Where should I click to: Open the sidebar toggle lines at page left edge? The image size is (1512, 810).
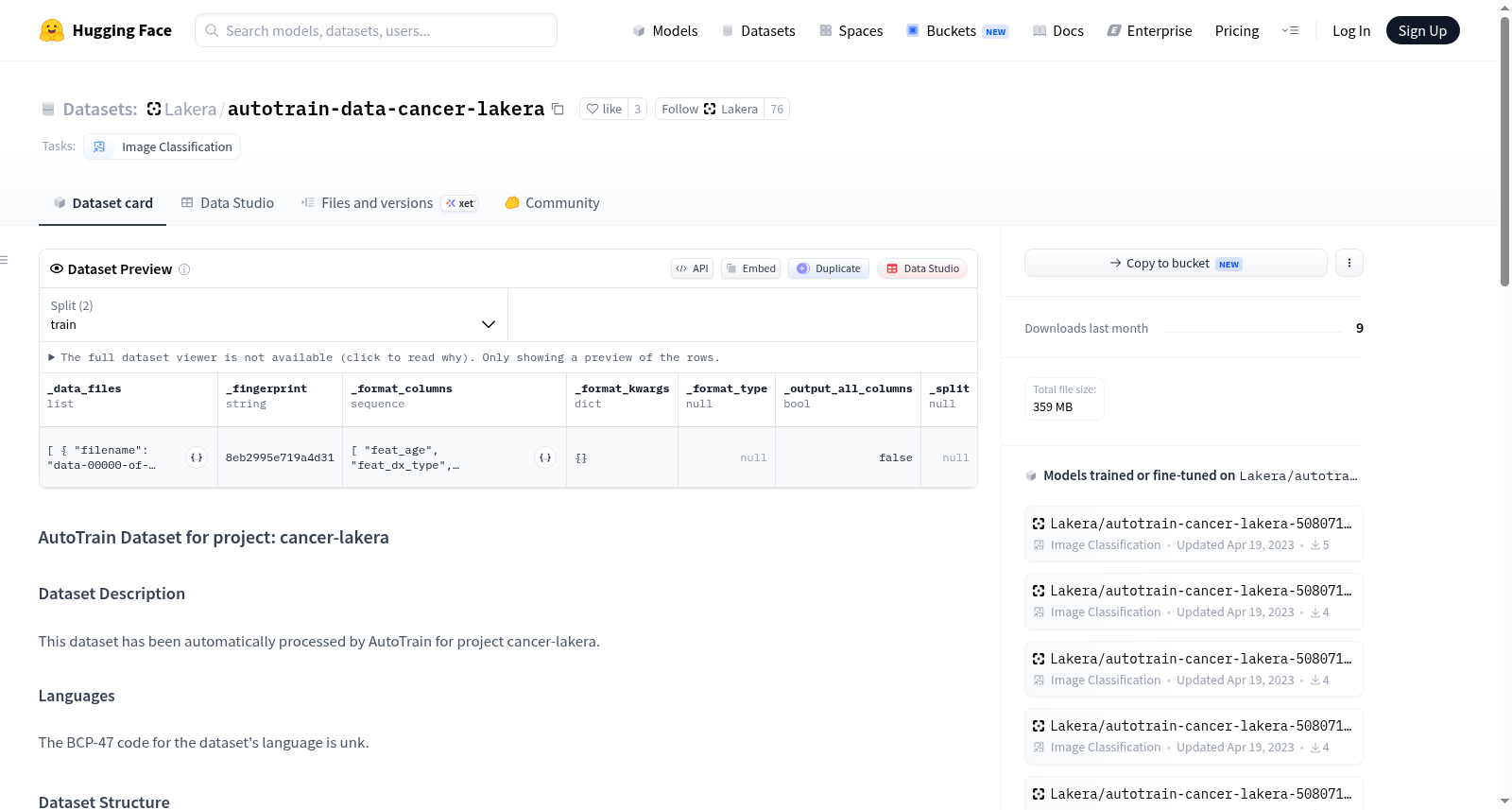tap(5, 260)
